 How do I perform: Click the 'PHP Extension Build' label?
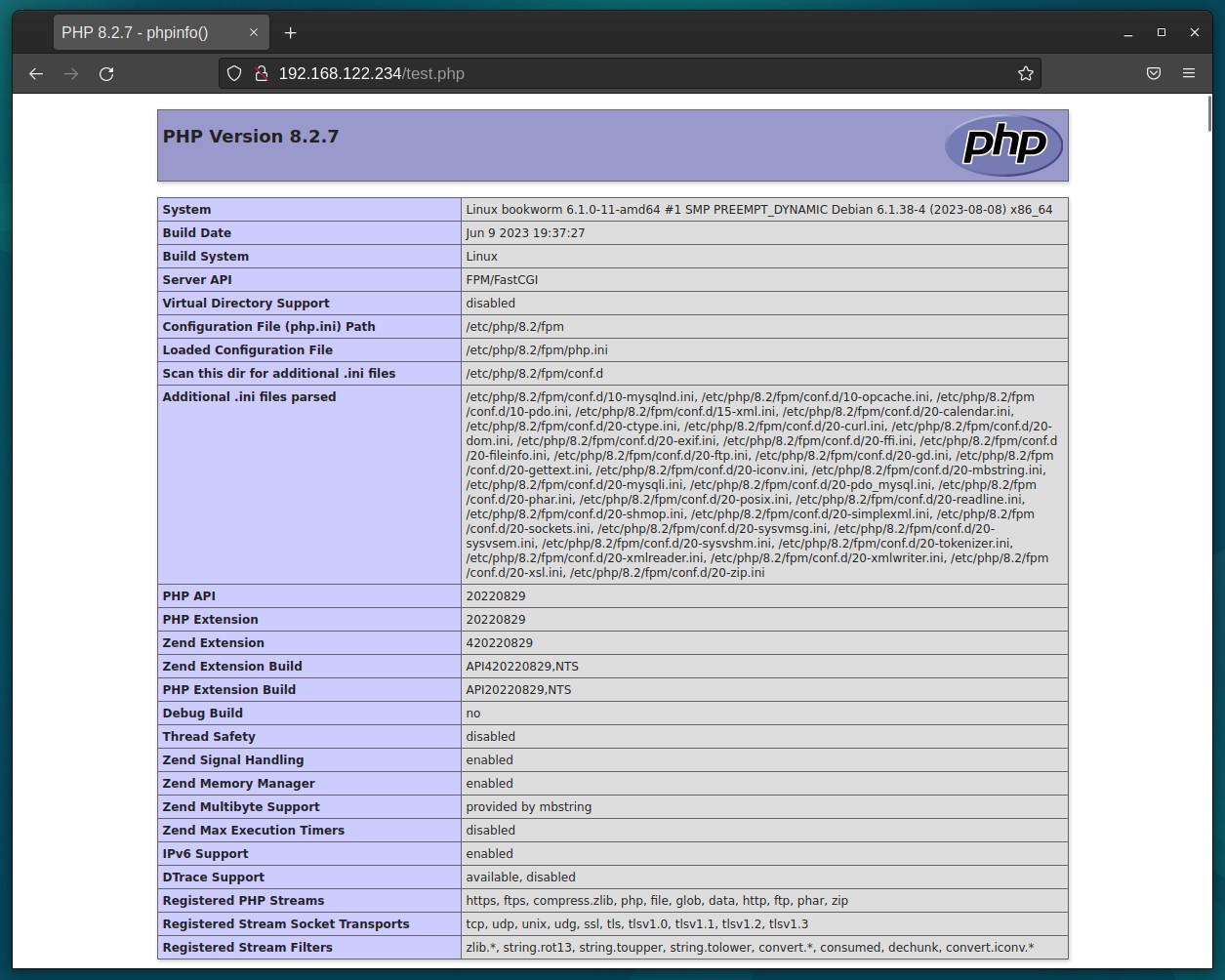pos(228,690)
